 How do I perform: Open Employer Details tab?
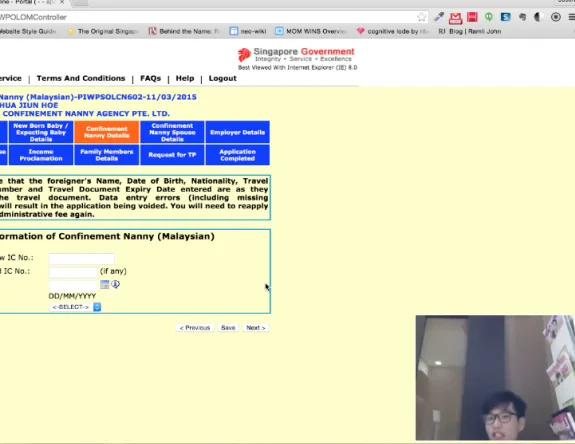[x=238, y=132]
